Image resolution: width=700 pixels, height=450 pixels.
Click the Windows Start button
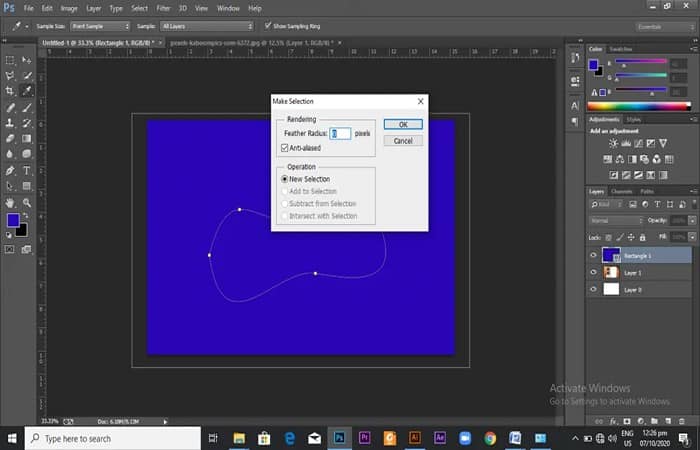tap(12, 438)
